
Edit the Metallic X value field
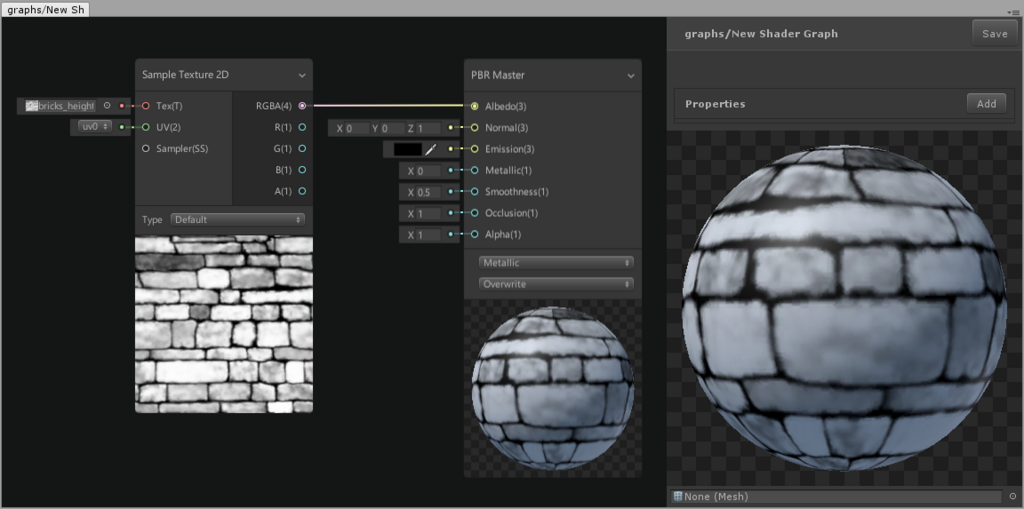click(428, 171)
